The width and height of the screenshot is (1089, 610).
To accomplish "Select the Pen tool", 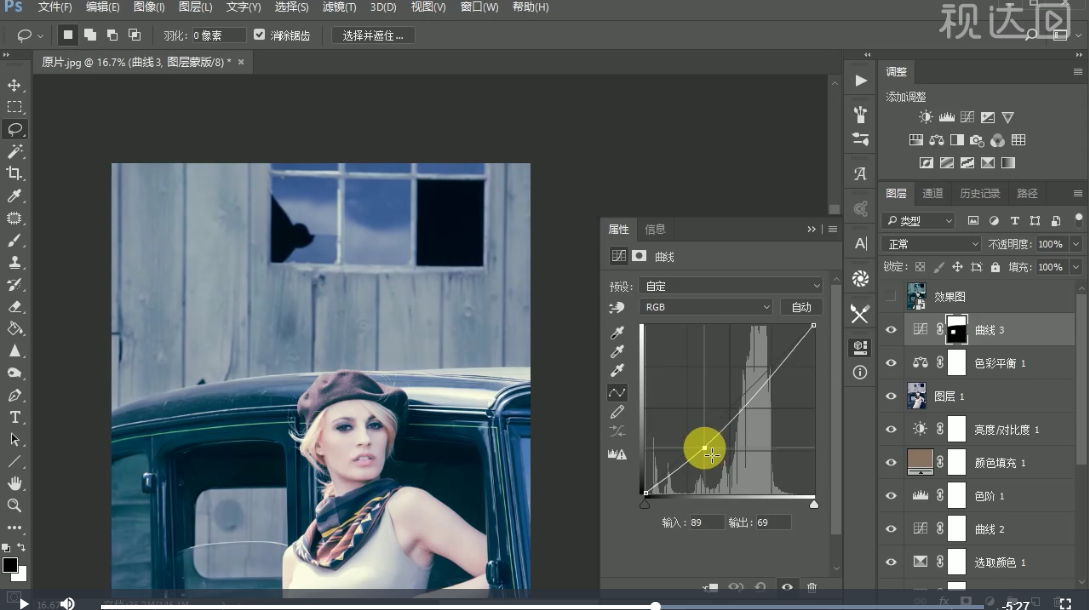I will point(14,395).
